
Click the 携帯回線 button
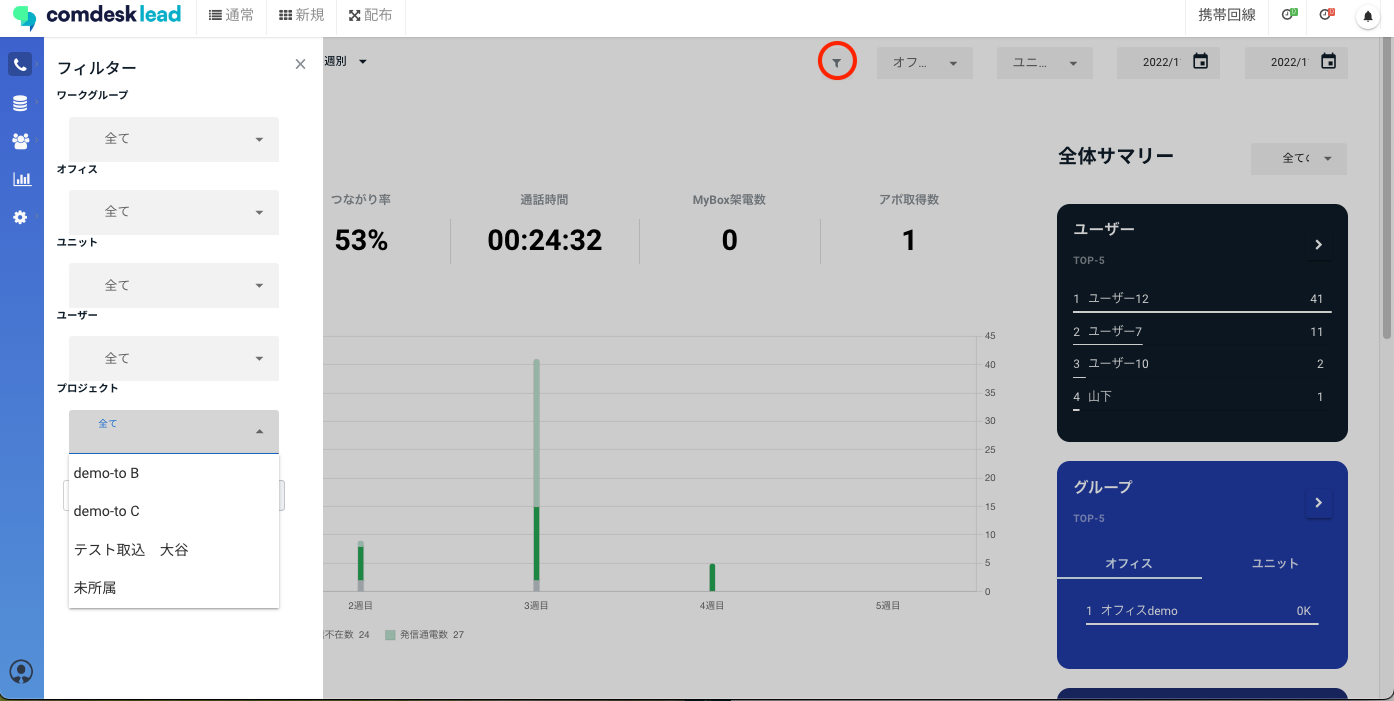point(1226,16)
